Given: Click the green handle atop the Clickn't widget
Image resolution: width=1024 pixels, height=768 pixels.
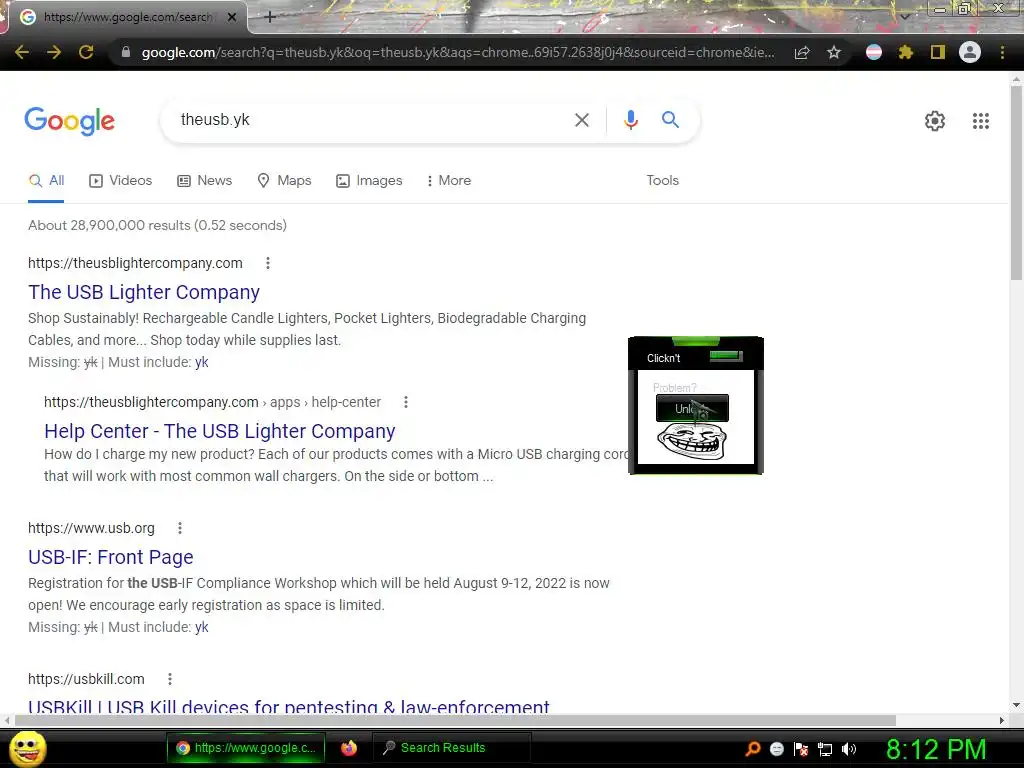Looking at the screenshot, I should pyautogui.click(x=696, y=341).
